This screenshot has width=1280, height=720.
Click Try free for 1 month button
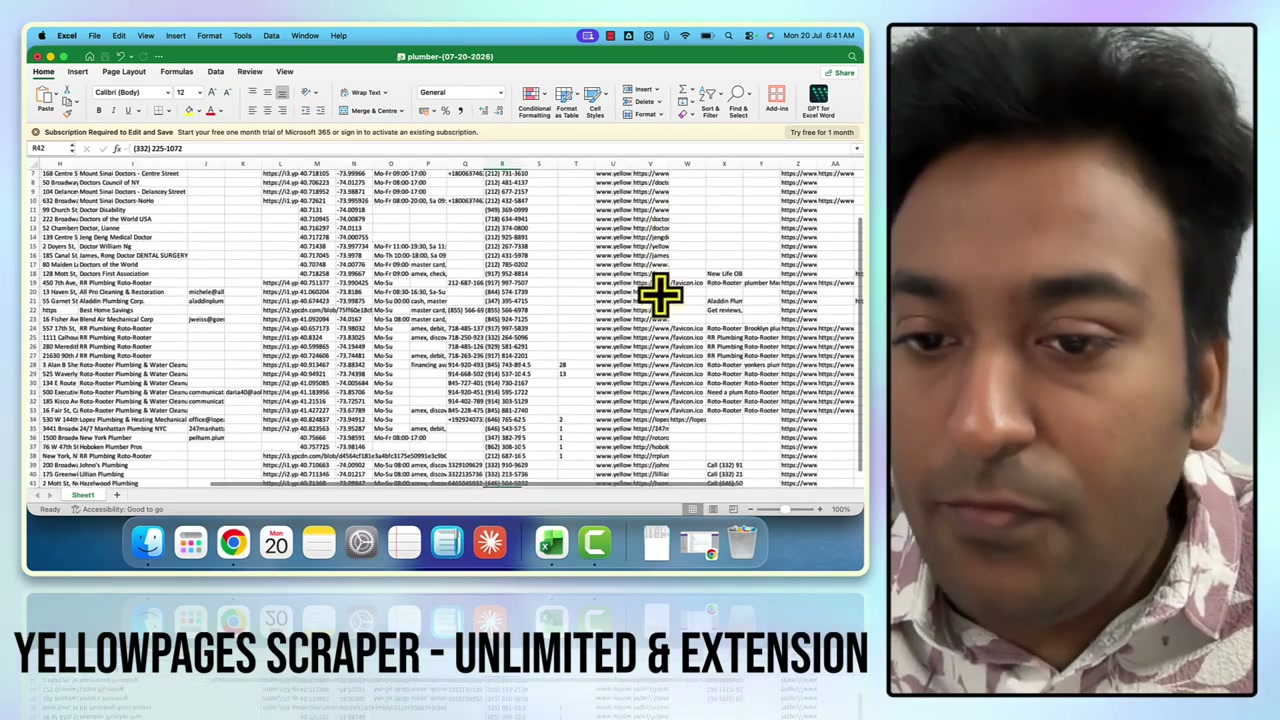point(822,132)
